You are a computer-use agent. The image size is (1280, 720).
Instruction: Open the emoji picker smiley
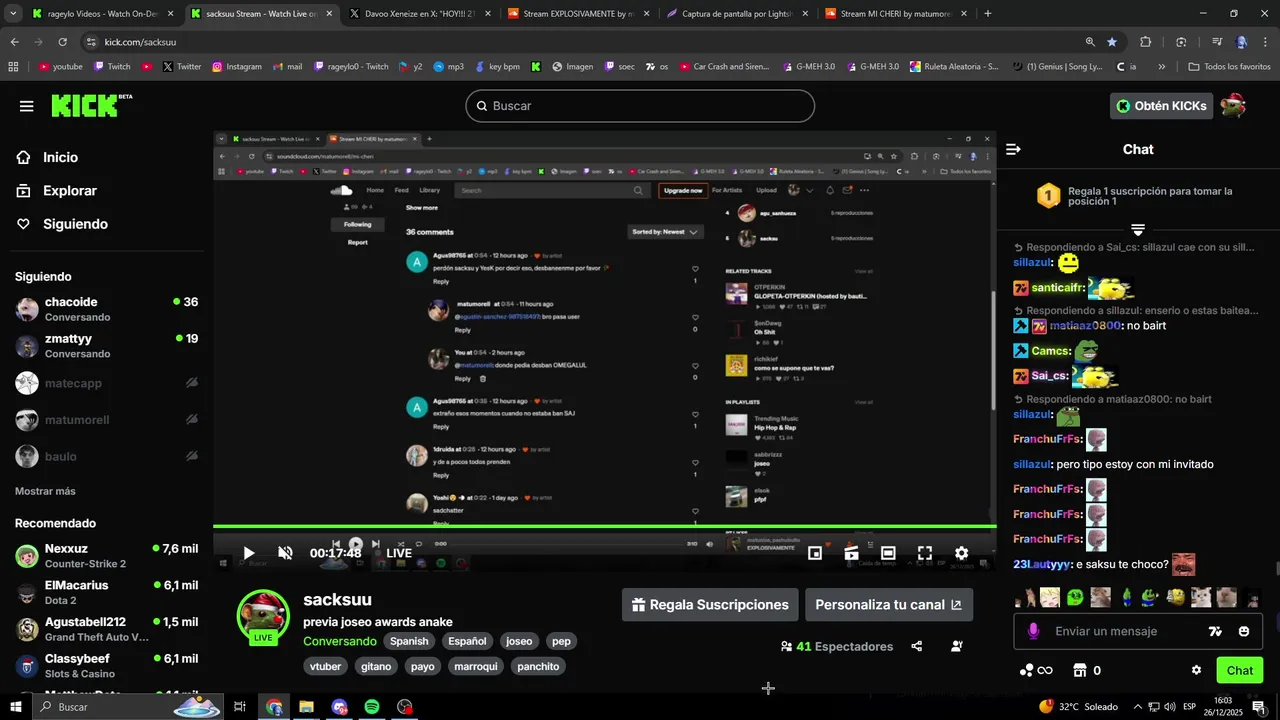(x=1244, y=631)
